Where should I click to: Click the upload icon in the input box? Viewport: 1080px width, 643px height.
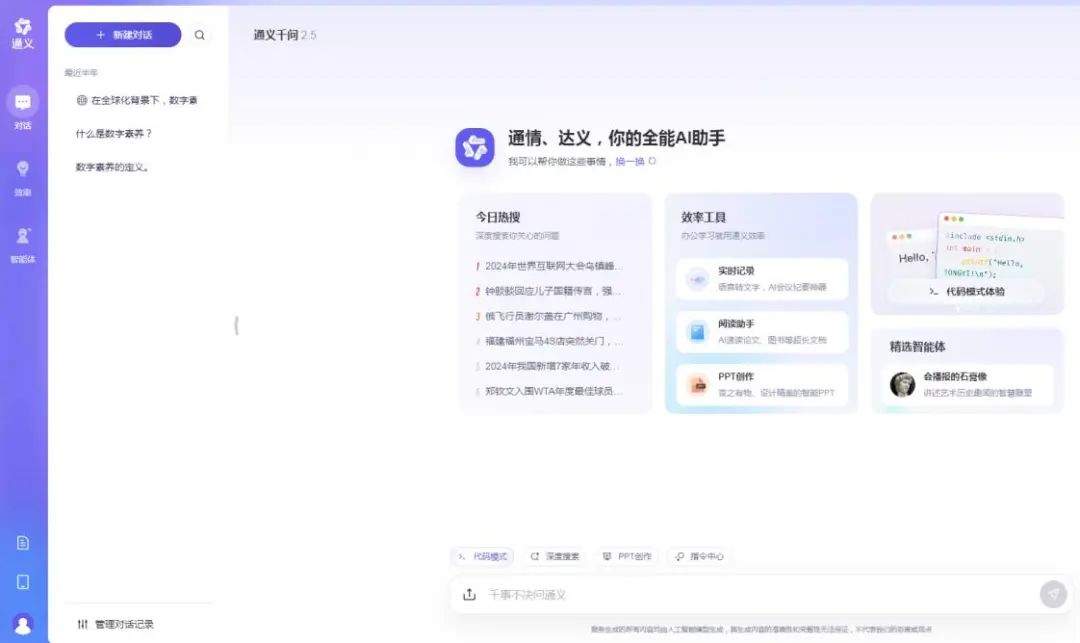(469, 594)
